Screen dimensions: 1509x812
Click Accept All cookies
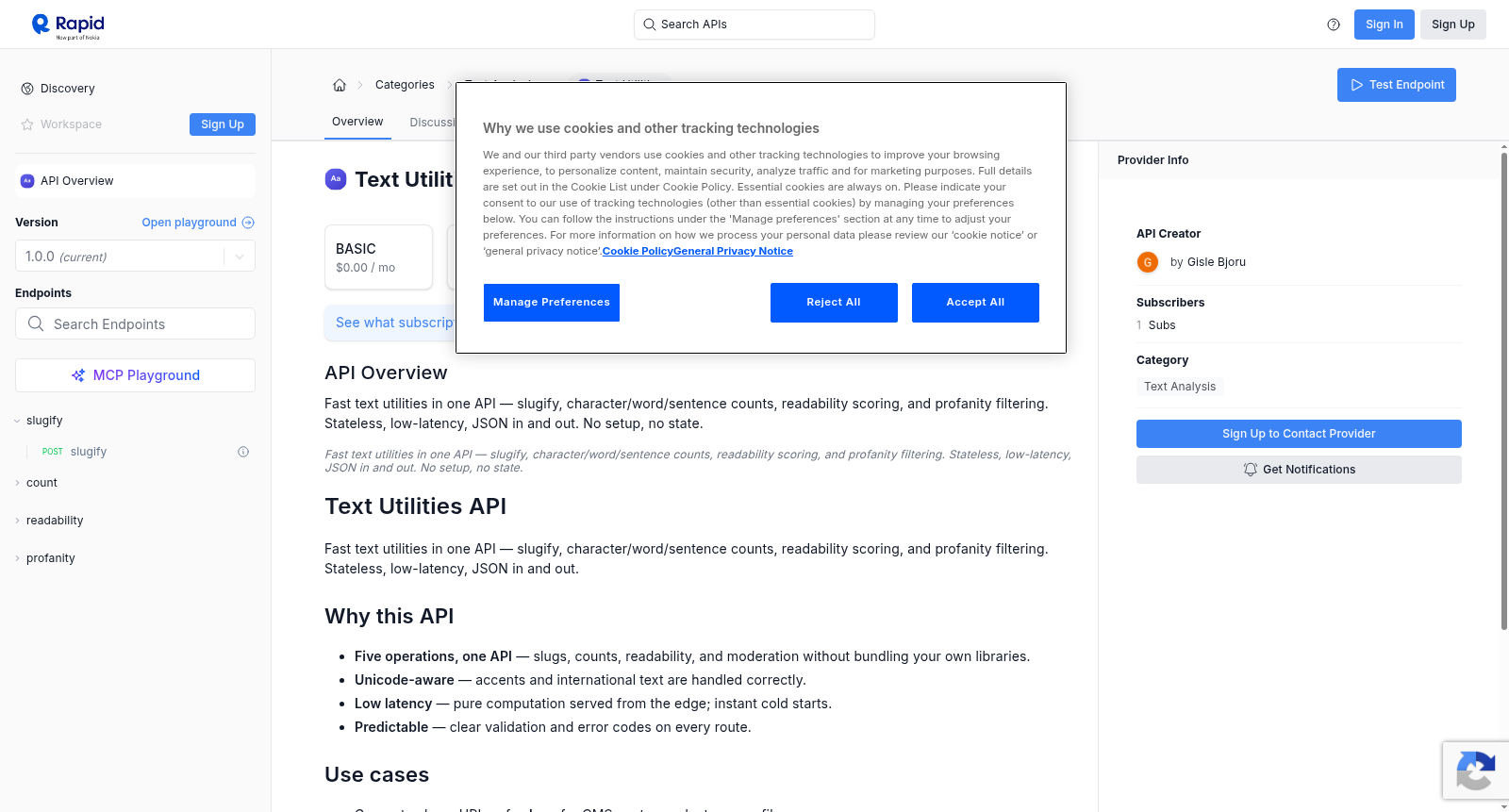[975, 303]
